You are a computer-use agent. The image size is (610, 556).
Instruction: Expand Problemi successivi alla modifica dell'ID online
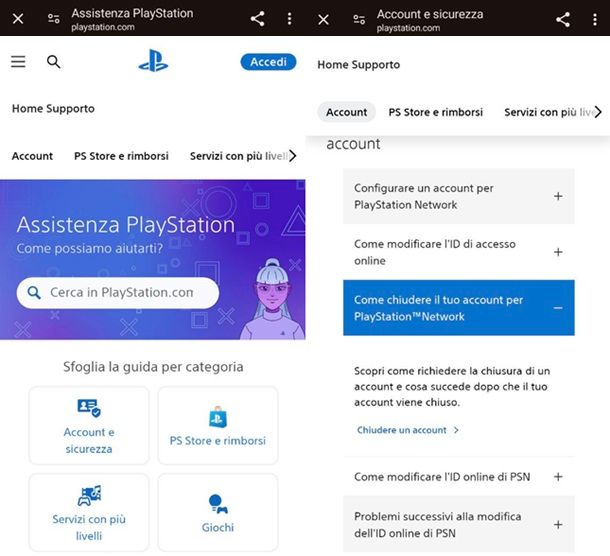(x=459, y=524)
